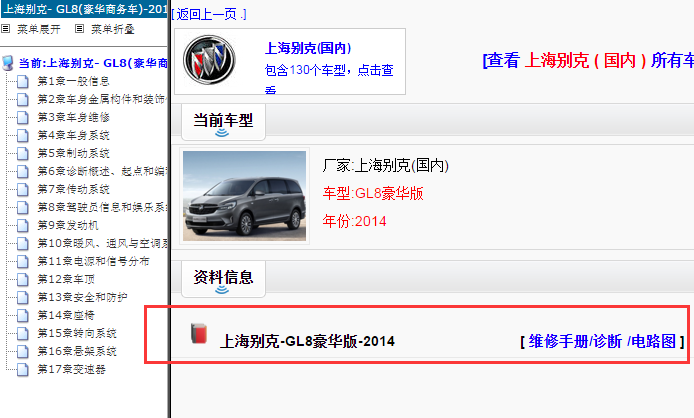Click the blue title bar 上海别克- GL8(豪华商务车)
Image resolution: width=694 pixels, height=418 pixels.
(x=84, y=9)
